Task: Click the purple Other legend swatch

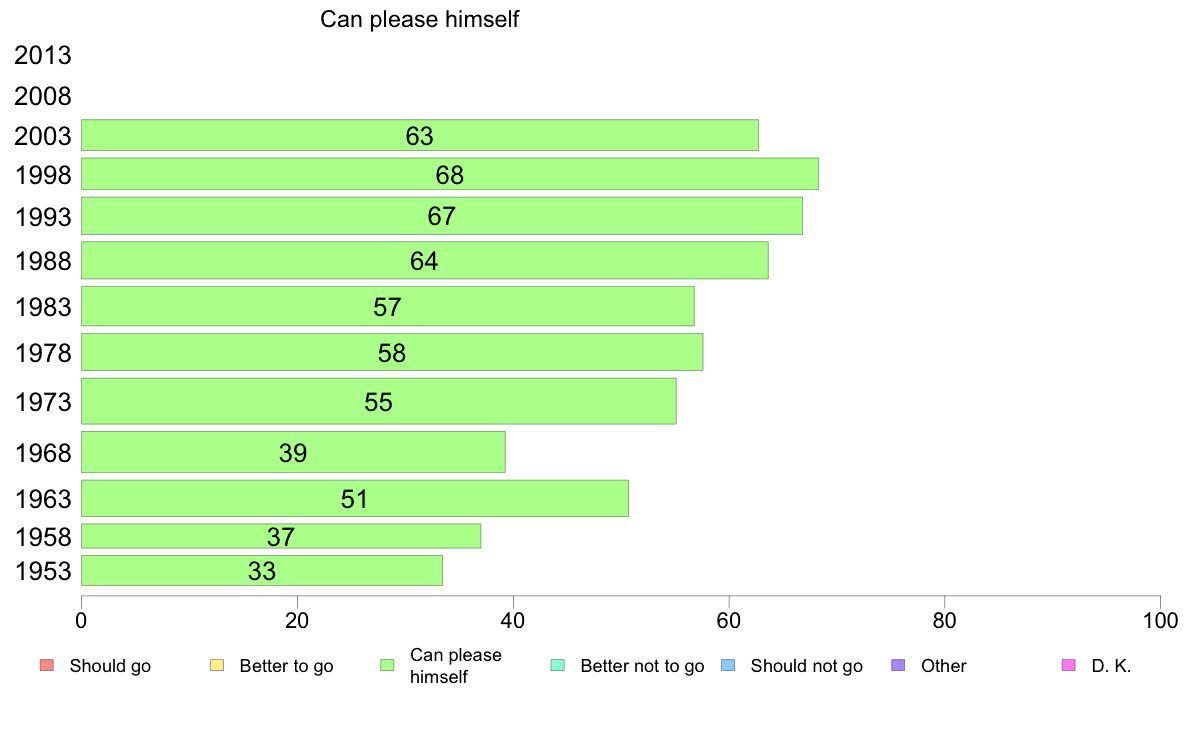Action: [898, 666]
